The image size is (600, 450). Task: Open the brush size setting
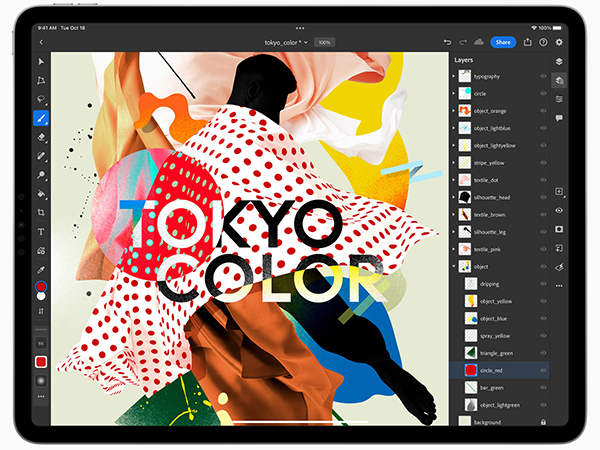(41, 343)
